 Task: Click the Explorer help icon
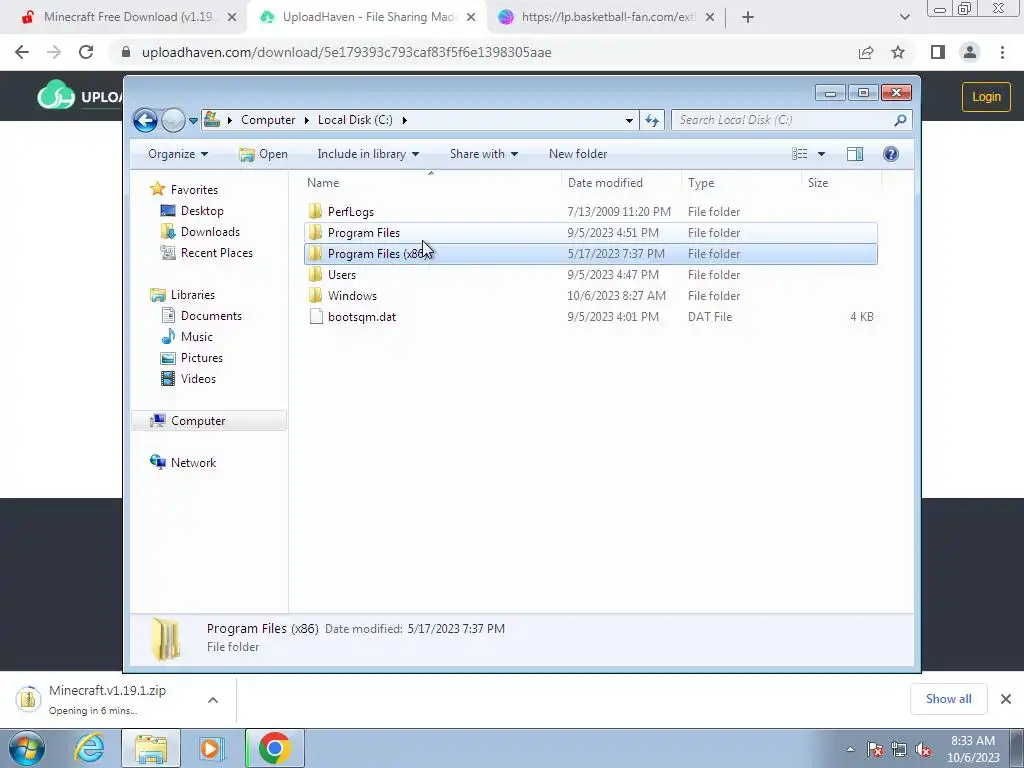click(890, 154)
